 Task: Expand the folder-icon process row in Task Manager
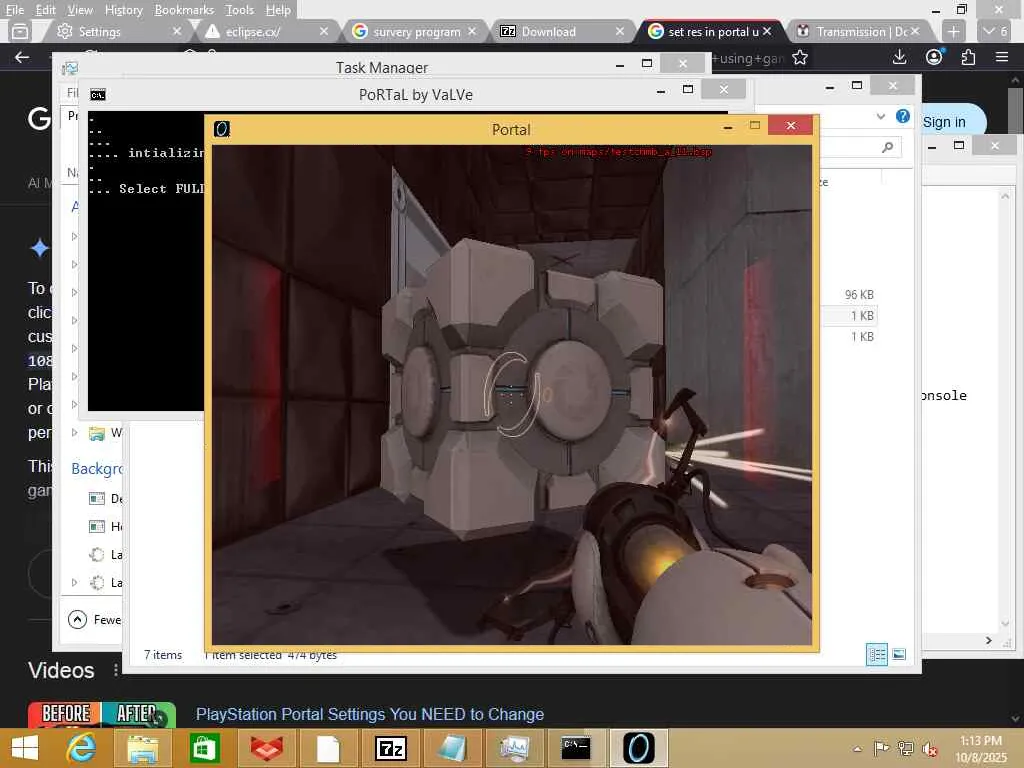tap(74, 432)
